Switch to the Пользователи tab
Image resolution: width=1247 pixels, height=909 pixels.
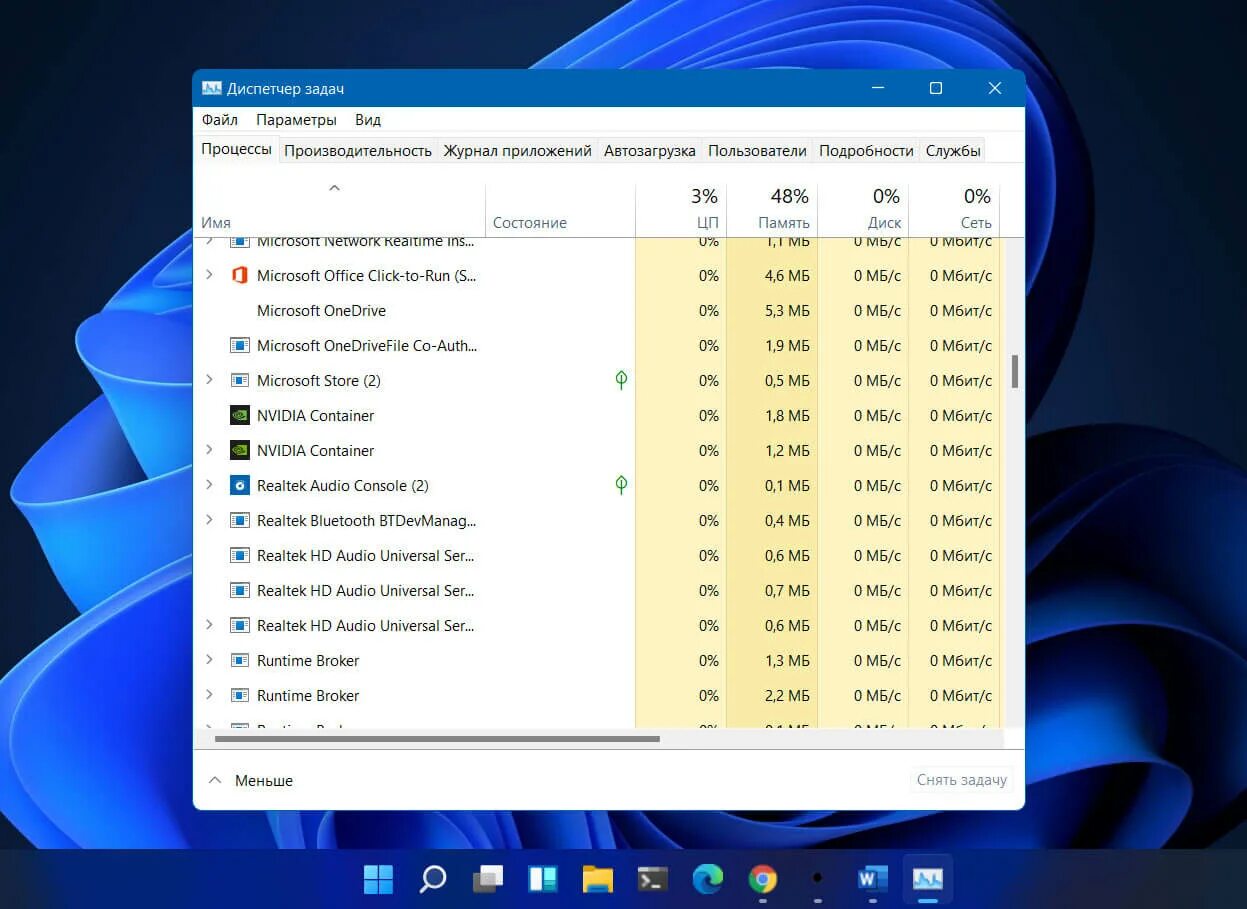tap(757, 151)
